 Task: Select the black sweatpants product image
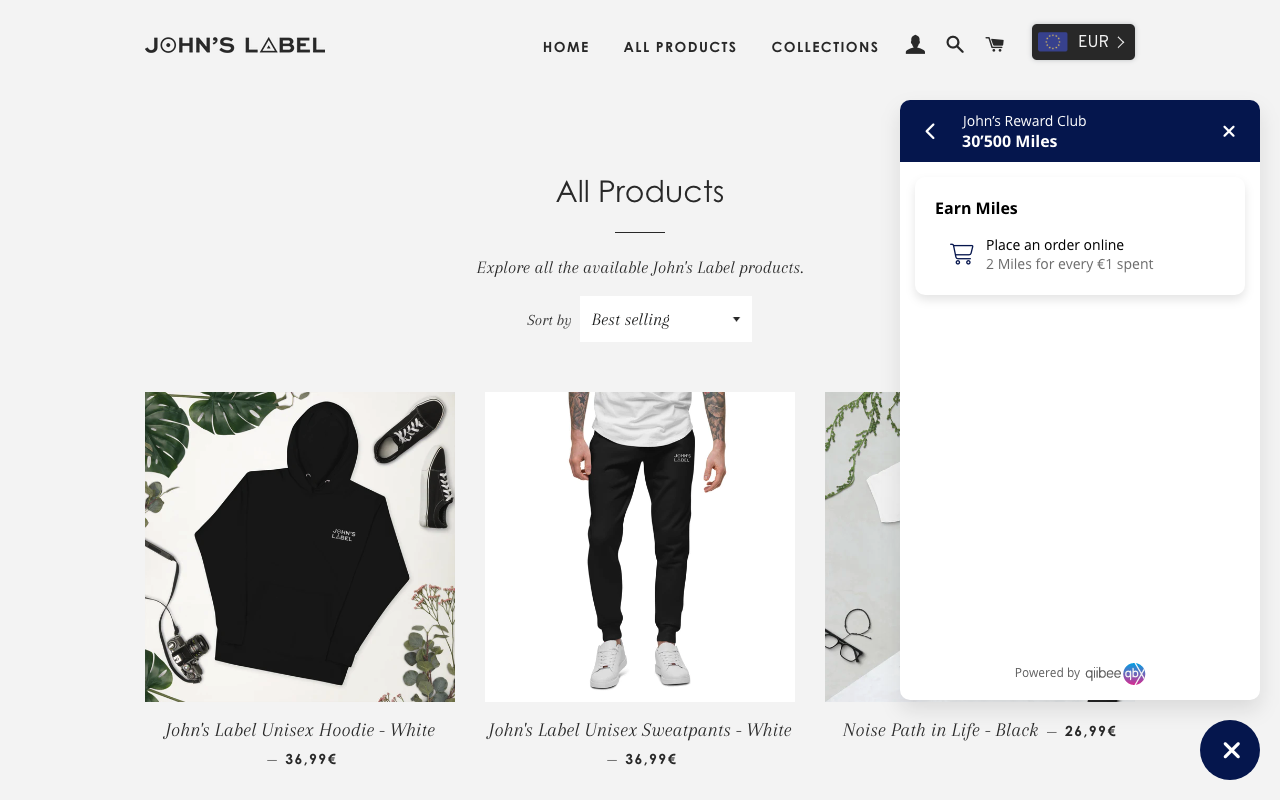tap(640, 547)
